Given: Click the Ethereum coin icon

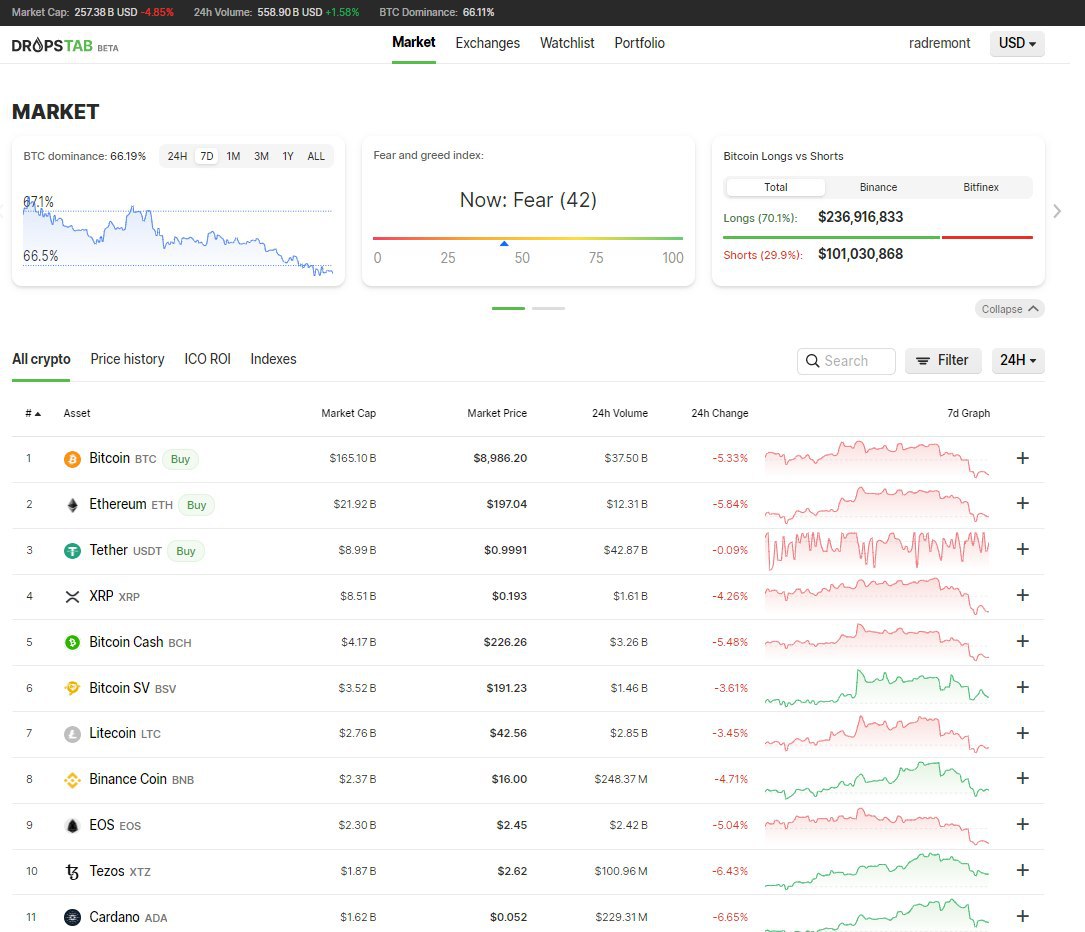Looking at the screenshot, I should 72,505.
